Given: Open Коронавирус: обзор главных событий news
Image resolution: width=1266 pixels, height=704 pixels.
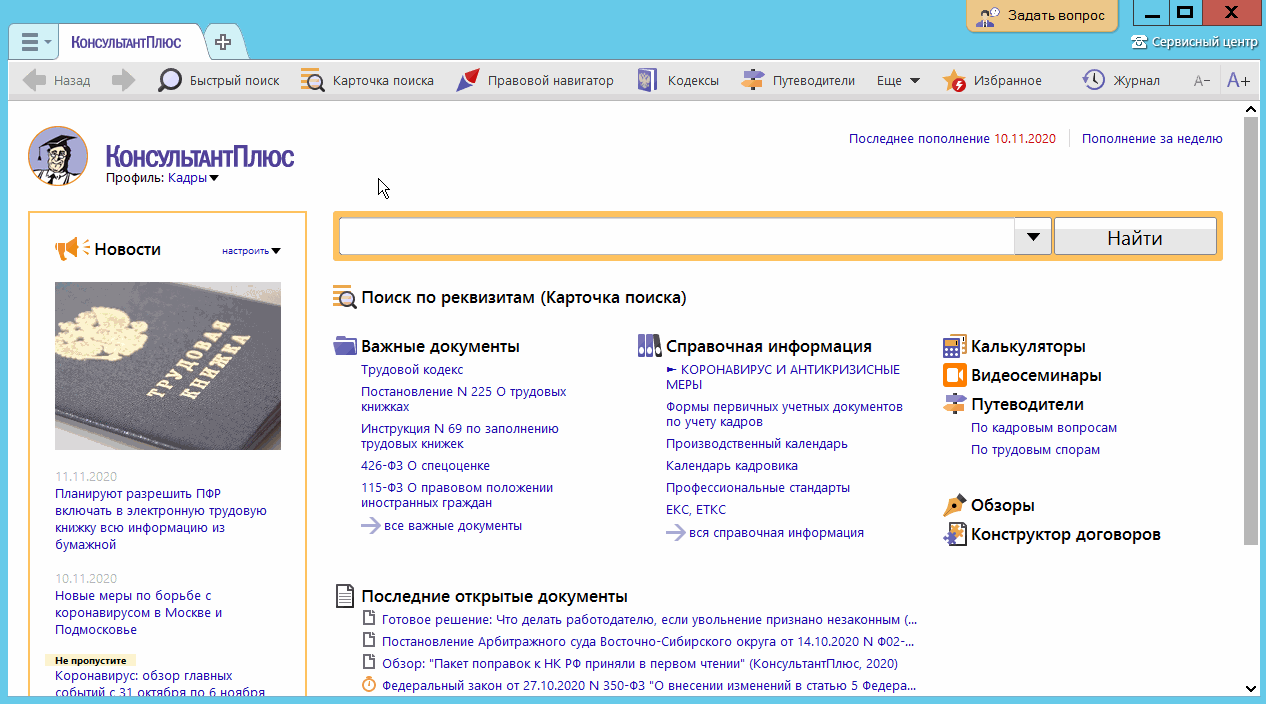Looking at the screenshot, I should pyautogui.click(x=160, y=684).
